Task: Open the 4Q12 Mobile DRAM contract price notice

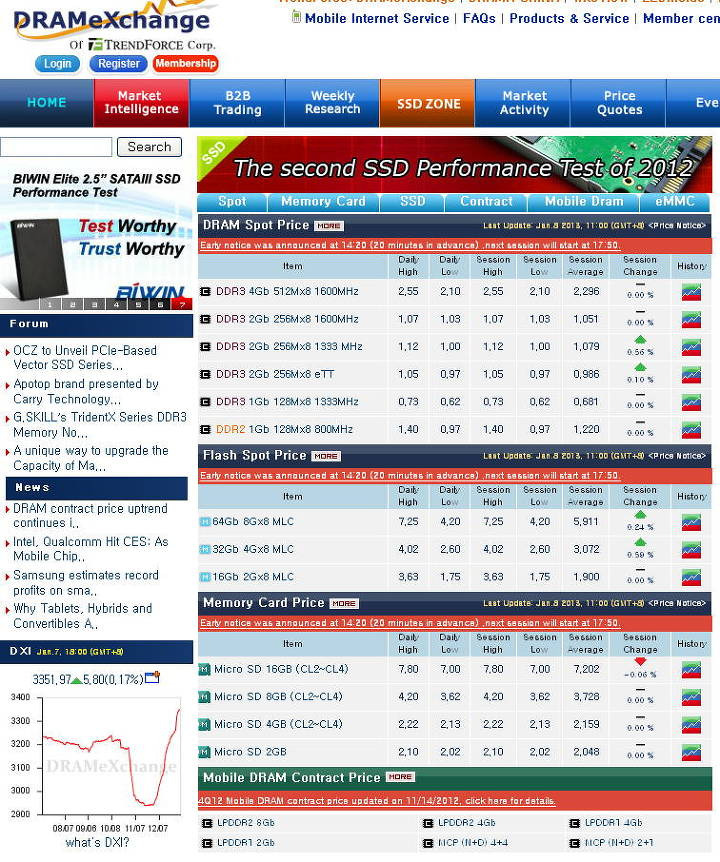Action: coord(377,801)
